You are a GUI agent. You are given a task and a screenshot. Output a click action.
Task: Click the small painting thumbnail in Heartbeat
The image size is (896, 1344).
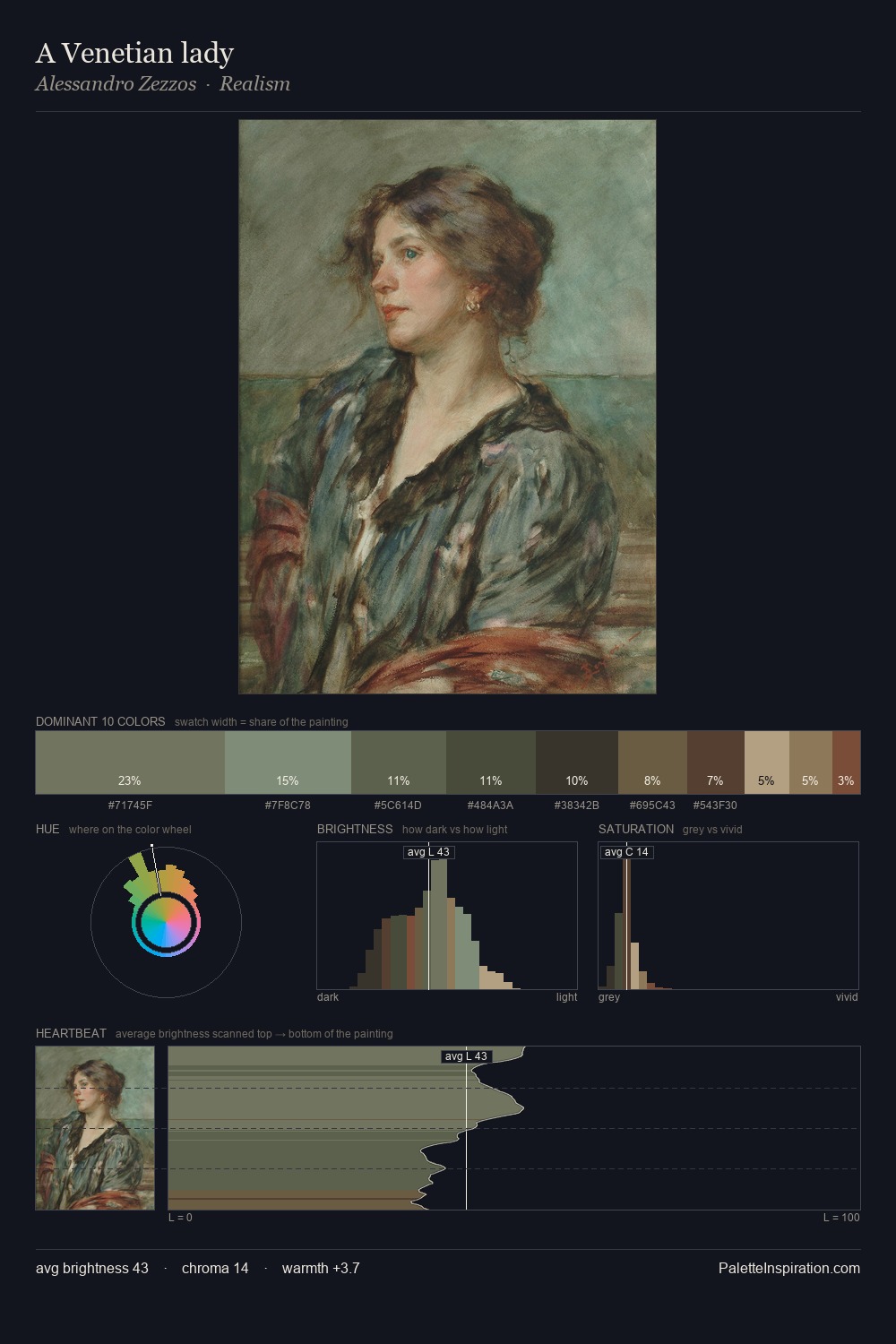pyautogui.click(x=95, y=1128)
